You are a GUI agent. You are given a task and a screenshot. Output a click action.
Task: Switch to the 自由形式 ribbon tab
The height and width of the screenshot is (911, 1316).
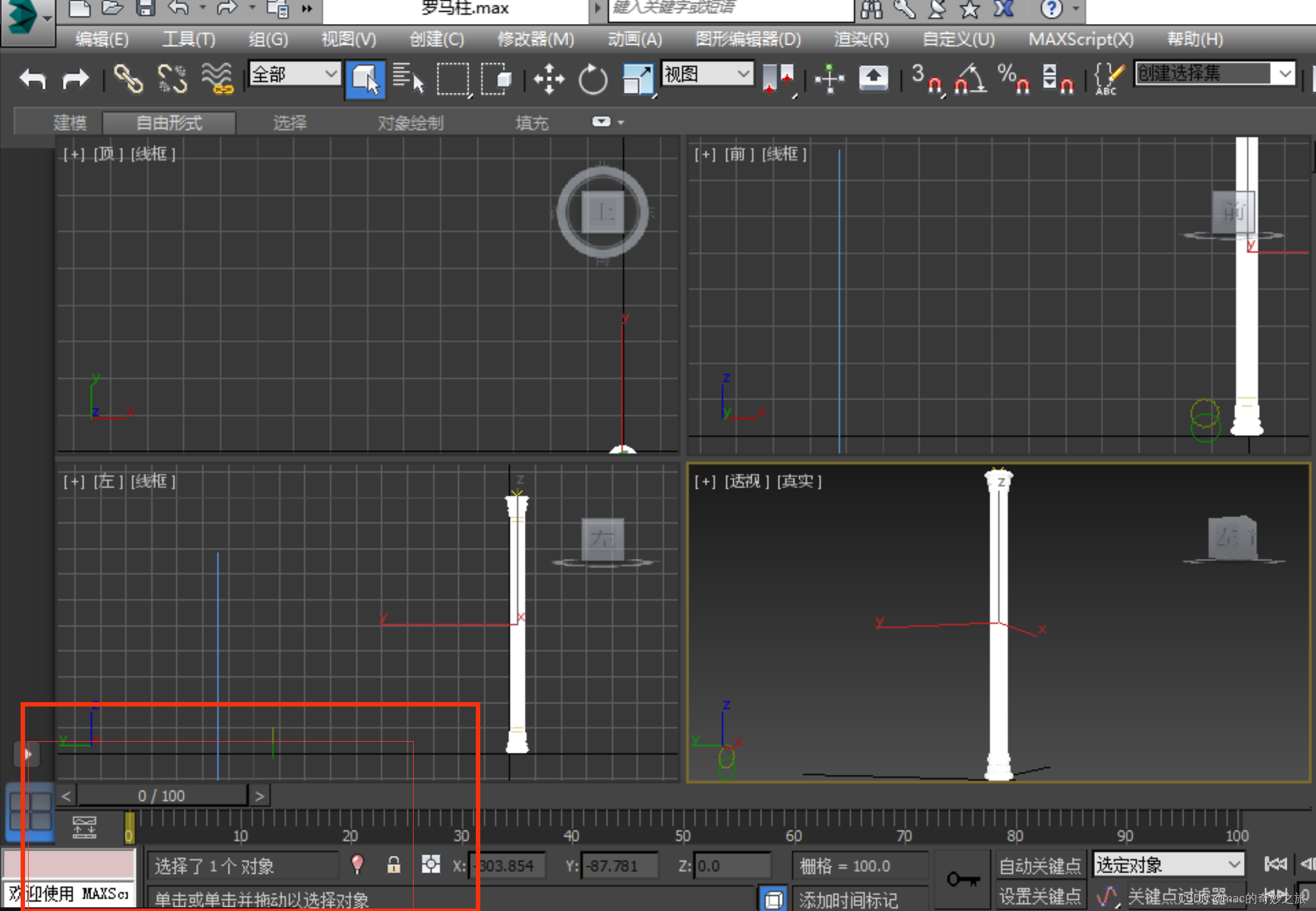[169, 123]
